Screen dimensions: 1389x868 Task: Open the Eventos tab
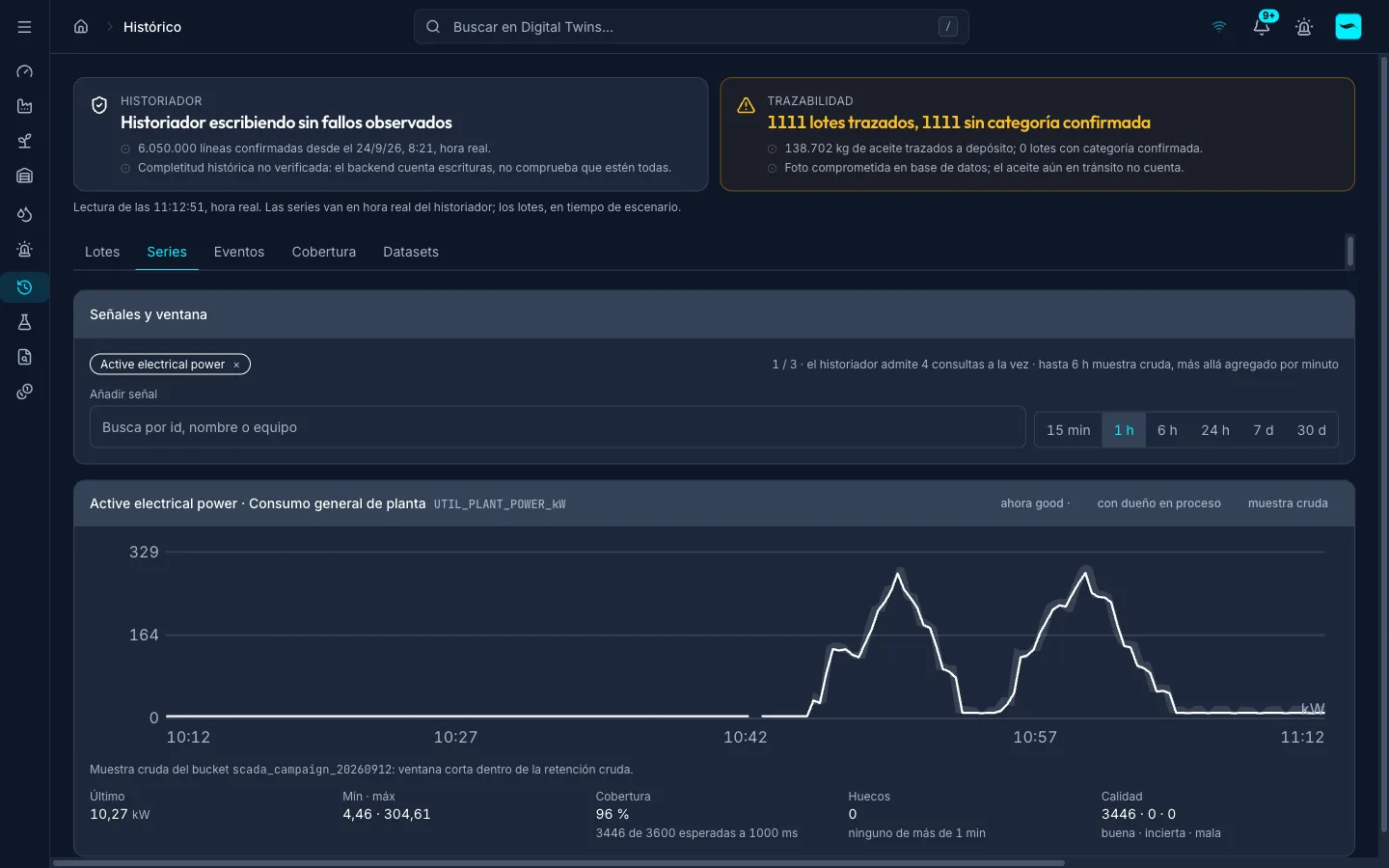(x=239, y=252)
